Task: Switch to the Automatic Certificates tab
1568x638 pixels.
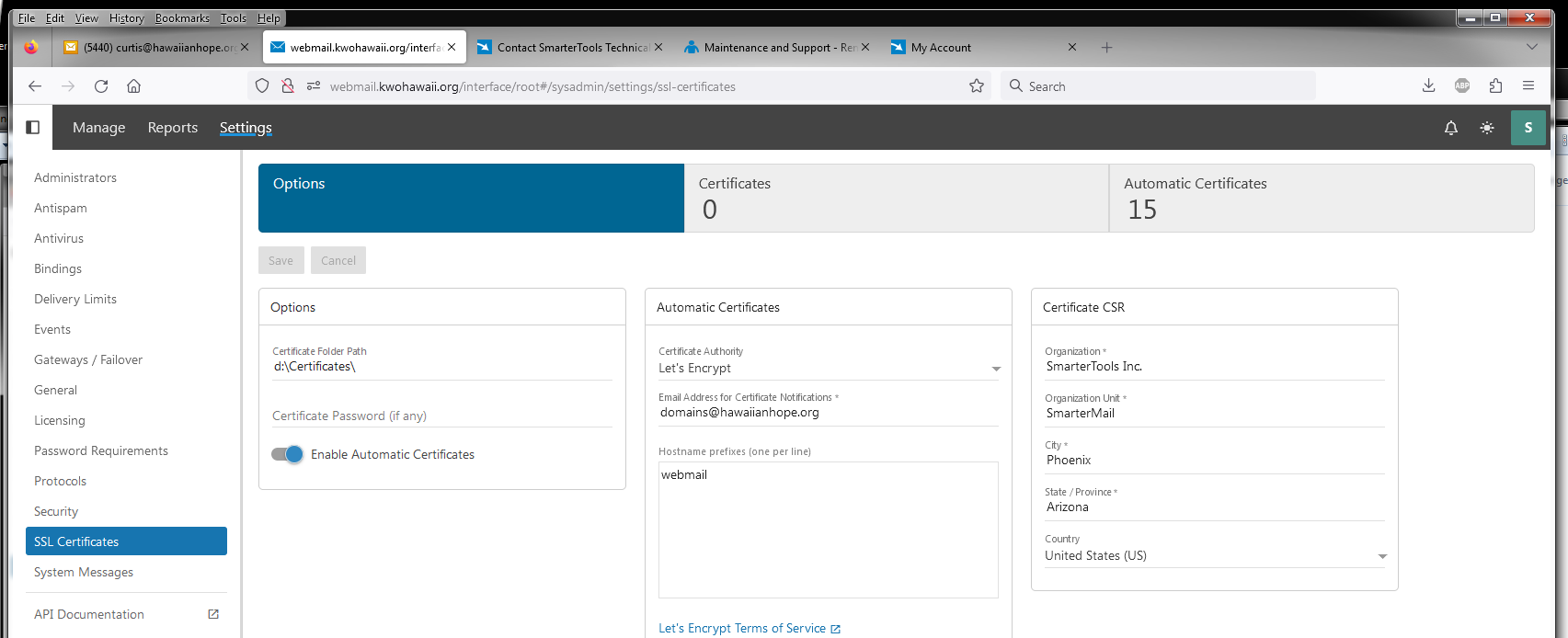Action: click(x=1321, y=198)
